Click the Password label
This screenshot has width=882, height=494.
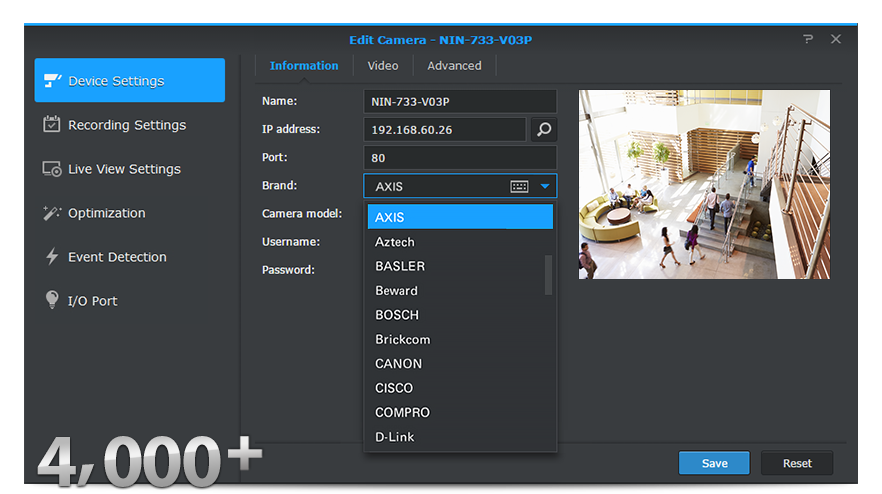click(288, 270)
